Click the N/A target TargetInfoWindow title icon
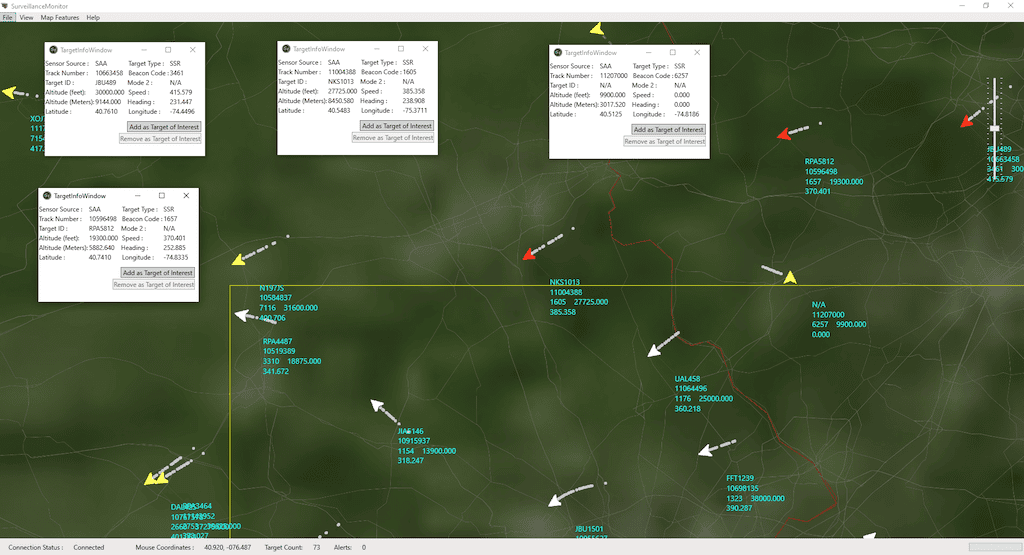The image size is (1024, 555). [558, 52]
